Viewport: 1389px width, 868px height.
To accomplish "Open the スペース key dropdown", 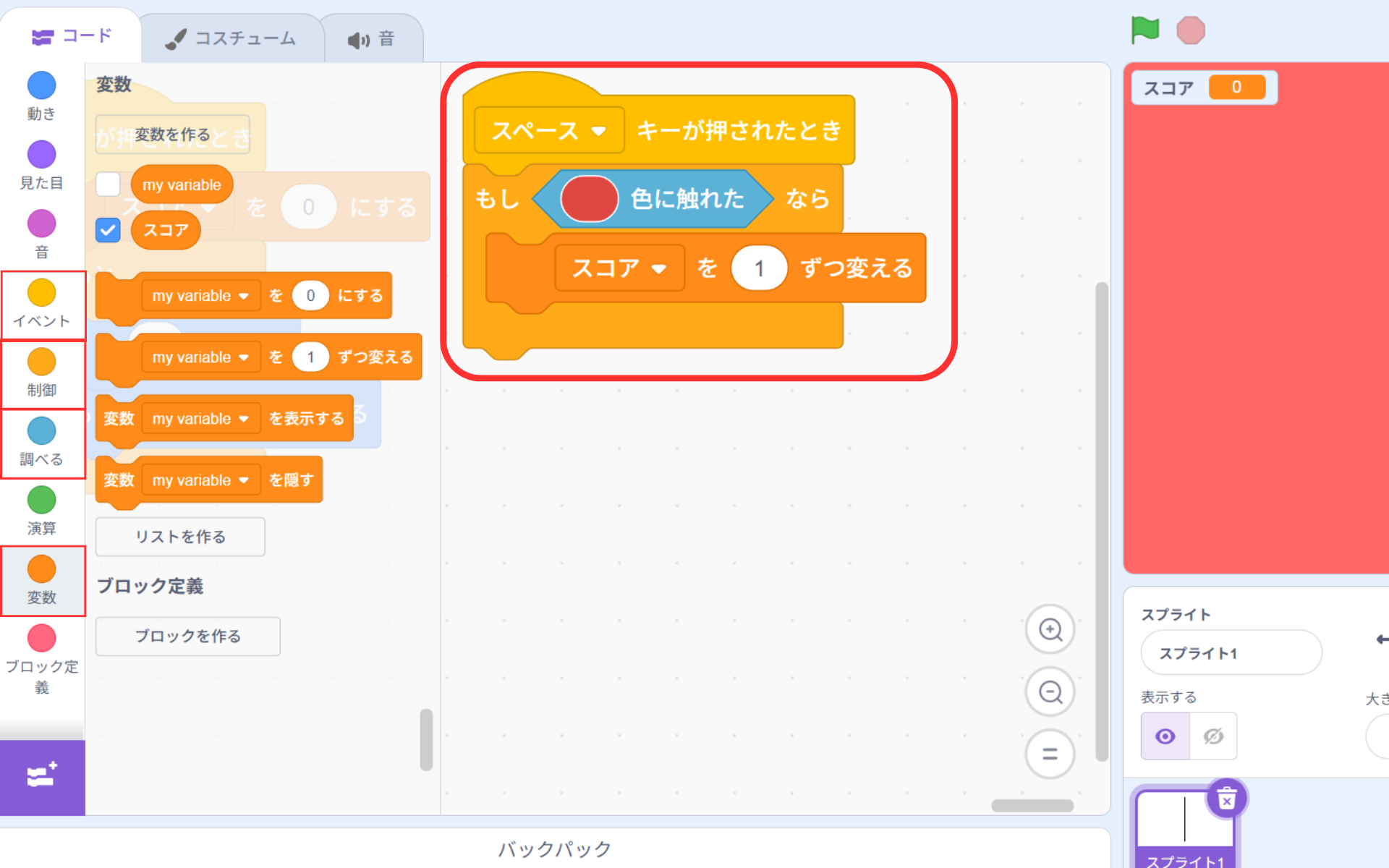I will point(549,131).
